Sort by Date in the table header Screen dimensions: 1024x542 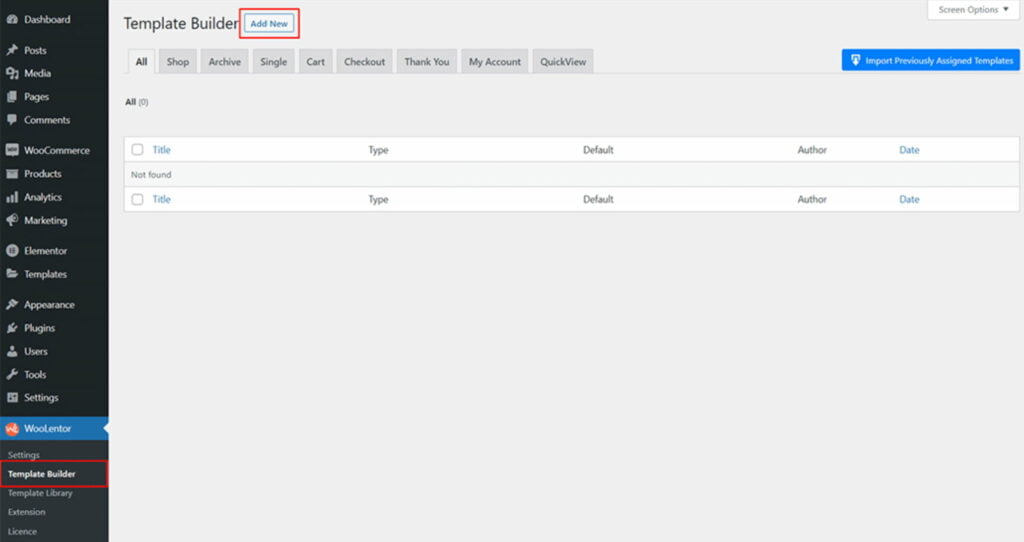pyautogui.click(x=909, y=150)
